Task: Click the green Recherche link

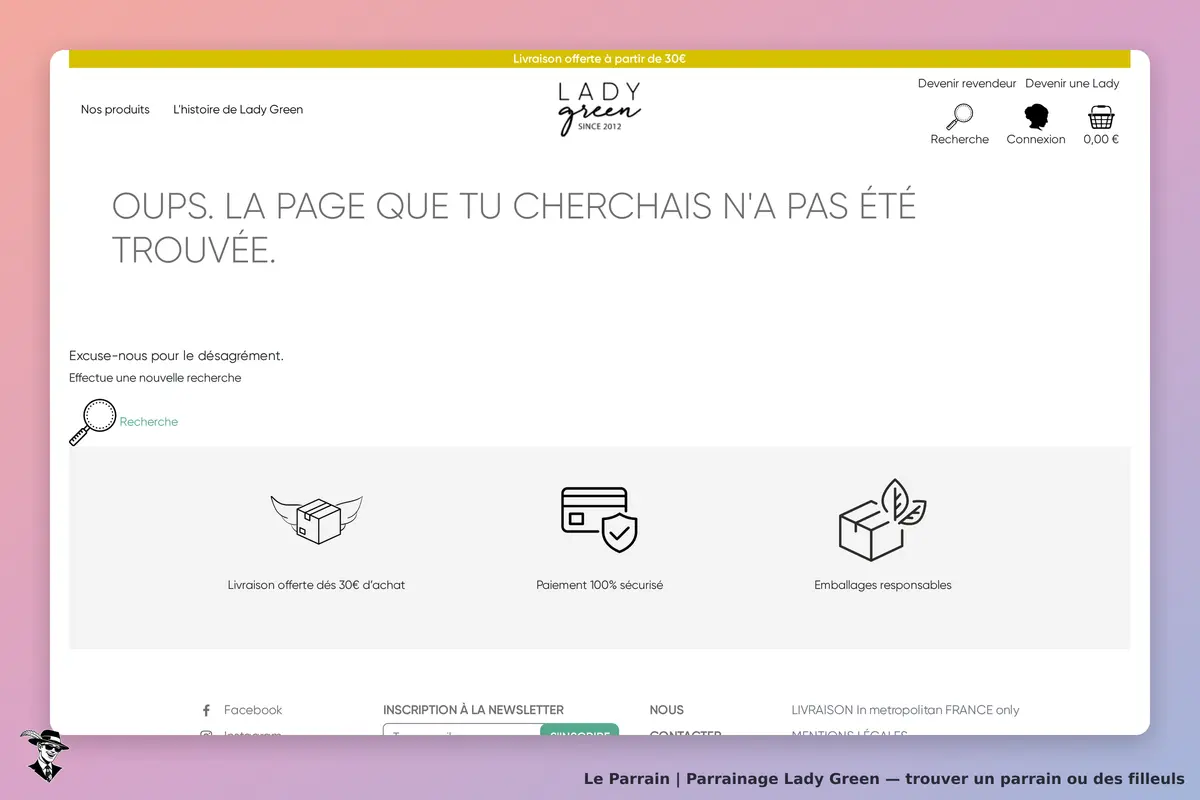Action: tap(149, 422)
